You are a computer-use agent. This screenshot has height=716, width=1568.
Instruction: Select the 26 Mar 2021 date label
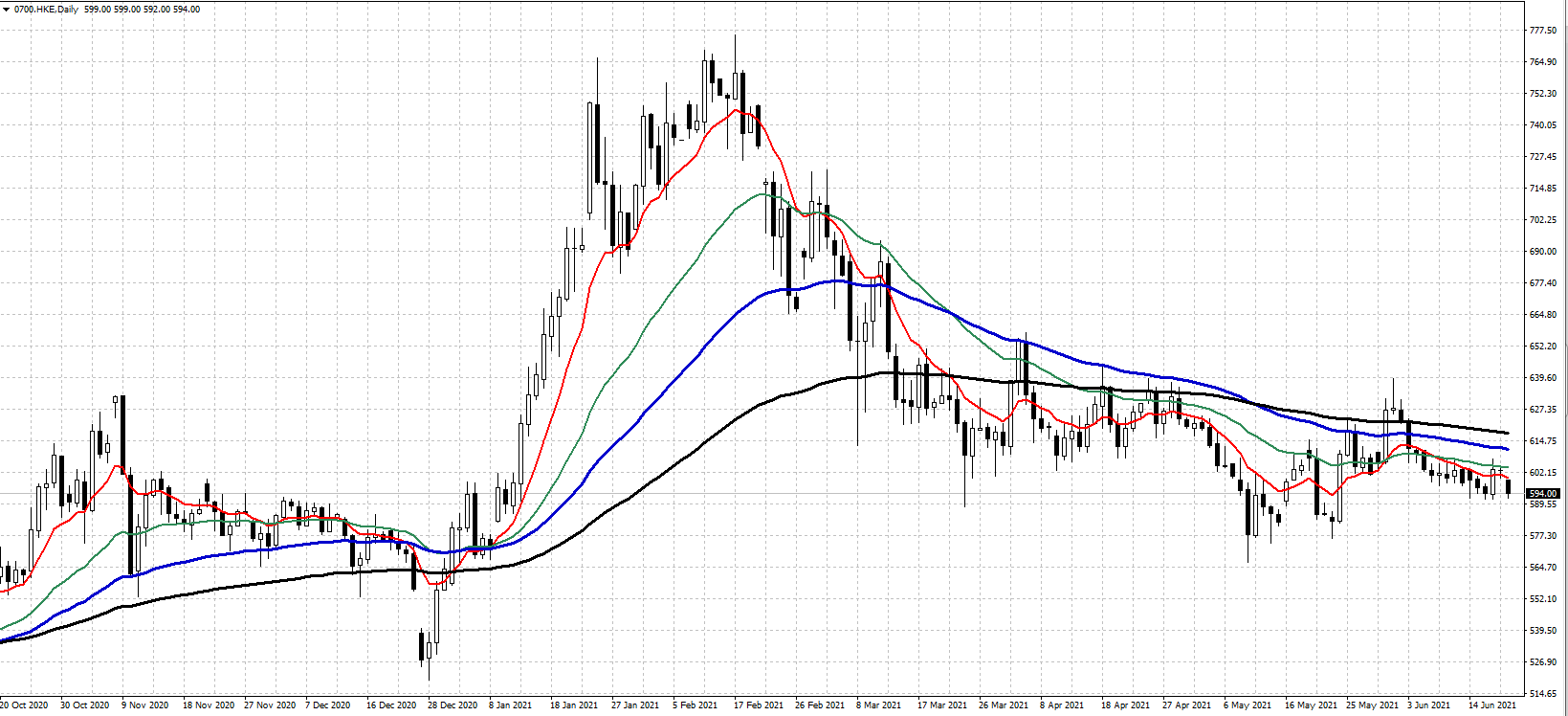pyautogui.click(x=1004, y=705)
